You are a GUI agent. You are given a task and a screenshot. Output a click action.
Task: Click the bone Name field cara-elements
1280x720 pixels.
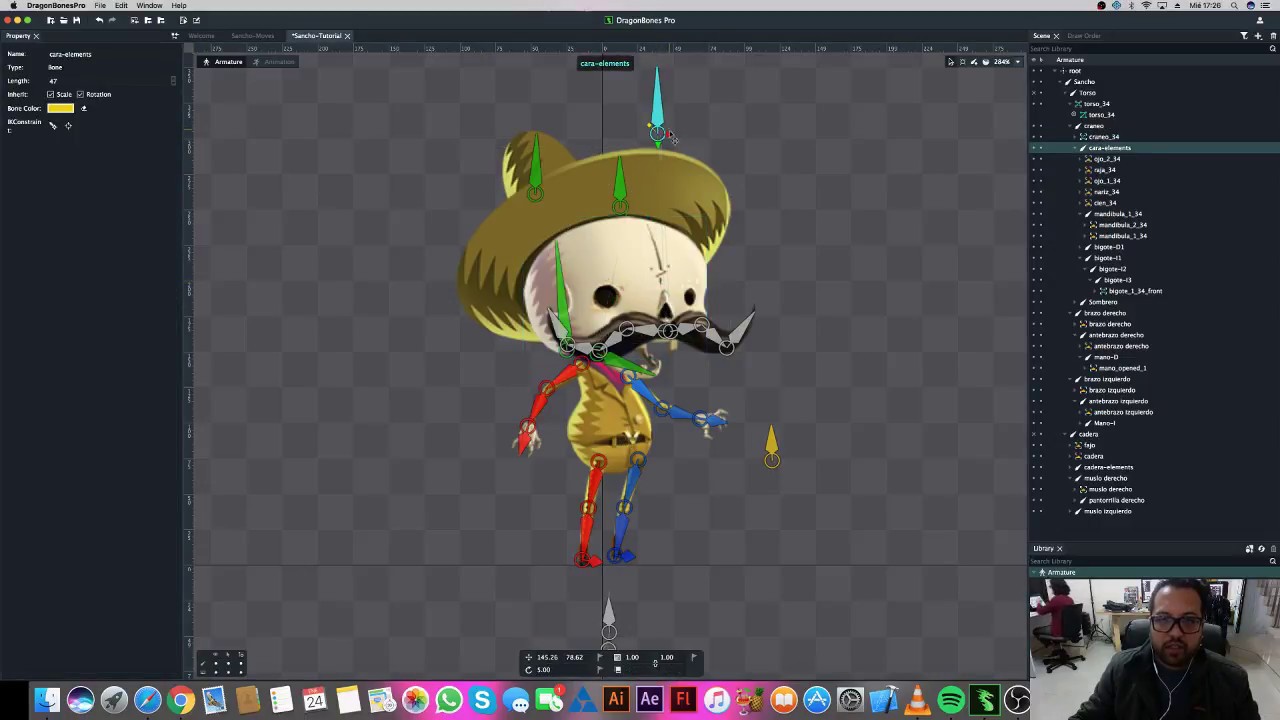[110, 54]
